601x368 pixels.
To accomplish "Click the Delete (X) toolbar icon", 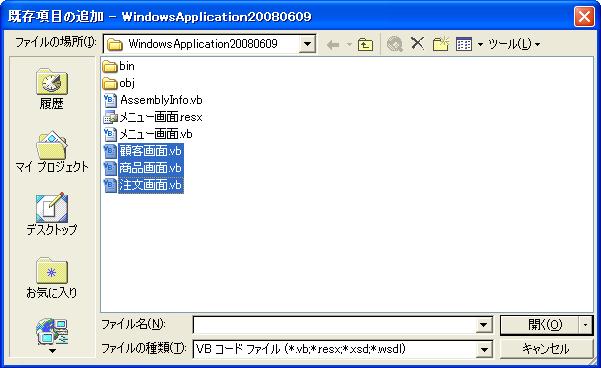I will pos(417,43).
